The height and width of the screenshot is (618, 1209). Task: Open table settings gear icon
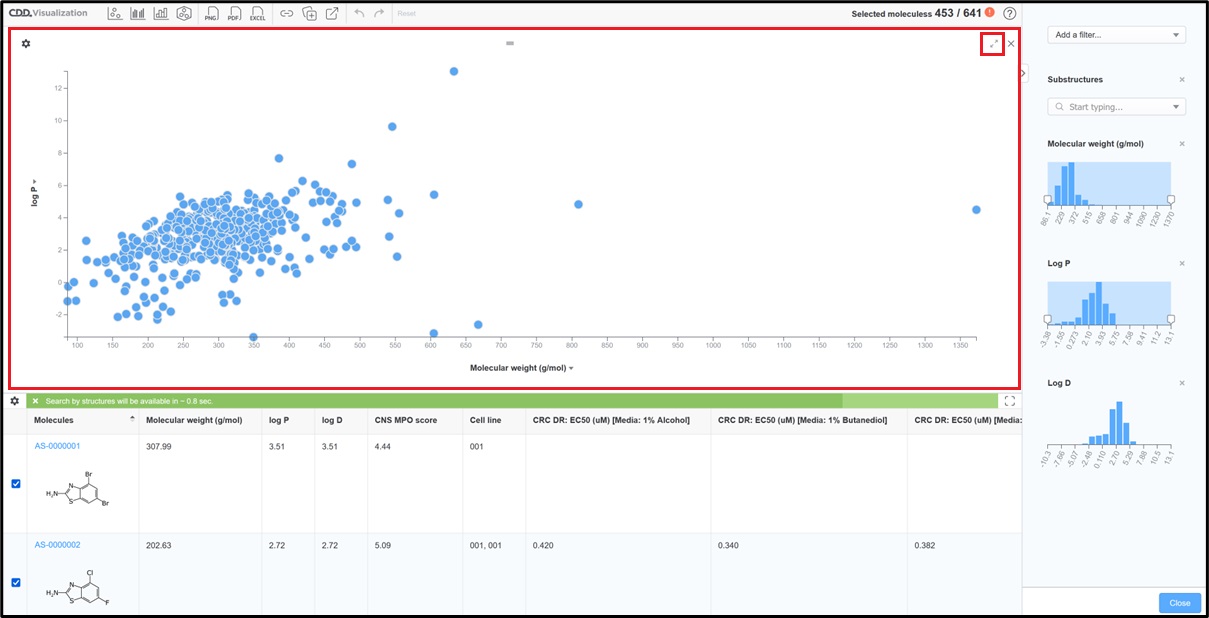tap(15, 401)
